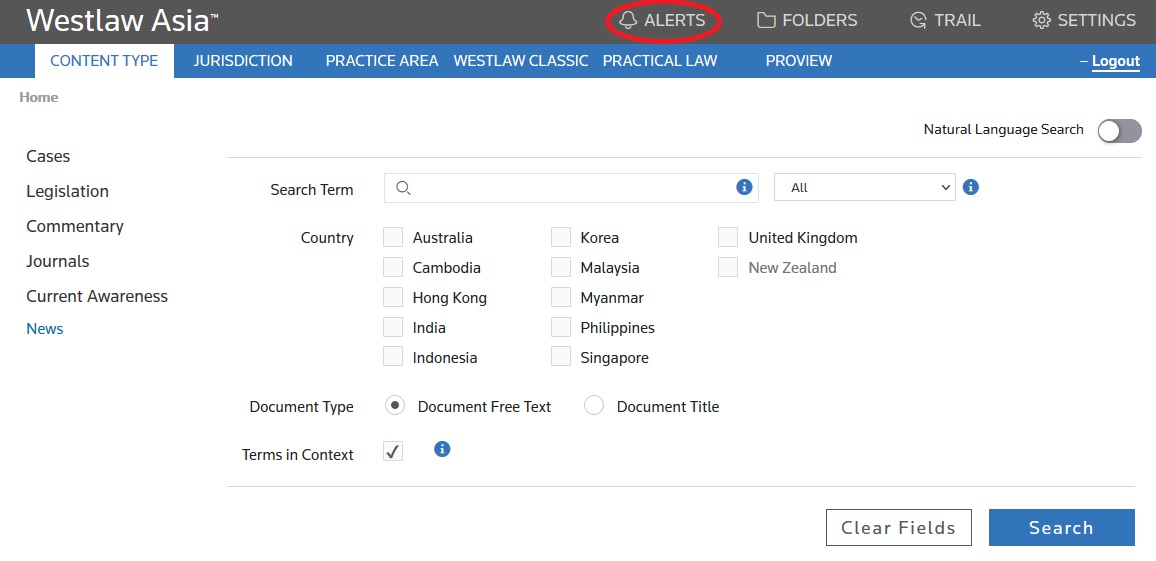Select the Myanmar checkbox
Screen dimensions: 1156x561
pos(561,297)
